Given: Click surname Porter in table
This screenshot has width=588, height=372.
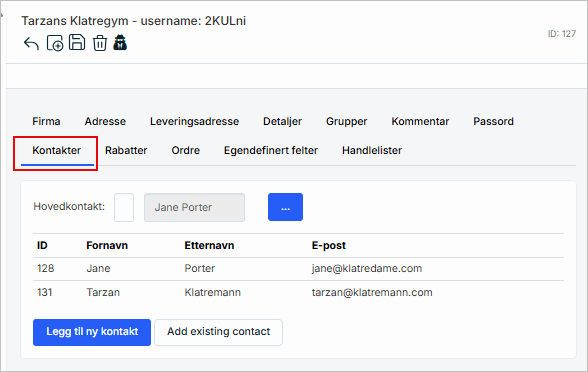Looking at the screenshot, I should [x=200, y=268].
